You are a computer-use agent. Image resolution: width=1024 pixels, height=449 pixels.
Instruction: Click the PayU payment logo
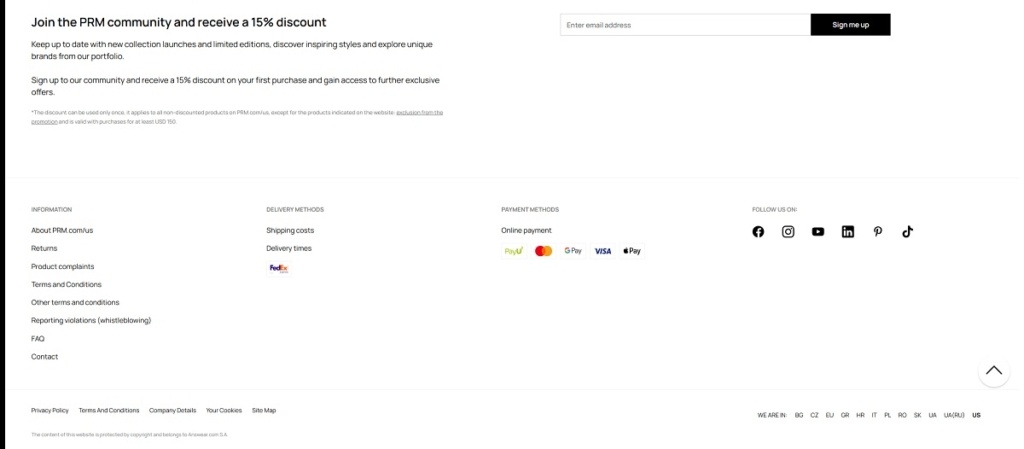coord(514,251)
